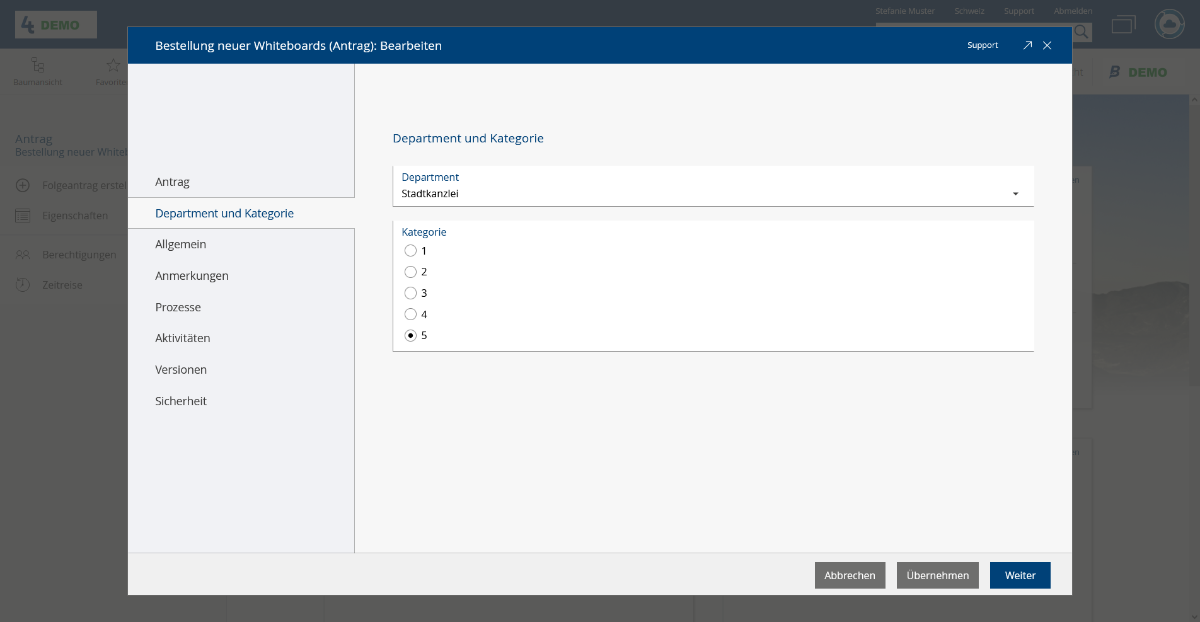Image resolution: width=1200 pixels, height=622 pixels.
Task: Click the Weiter button
Action: pyautogui.click(x=1020, y=575)
